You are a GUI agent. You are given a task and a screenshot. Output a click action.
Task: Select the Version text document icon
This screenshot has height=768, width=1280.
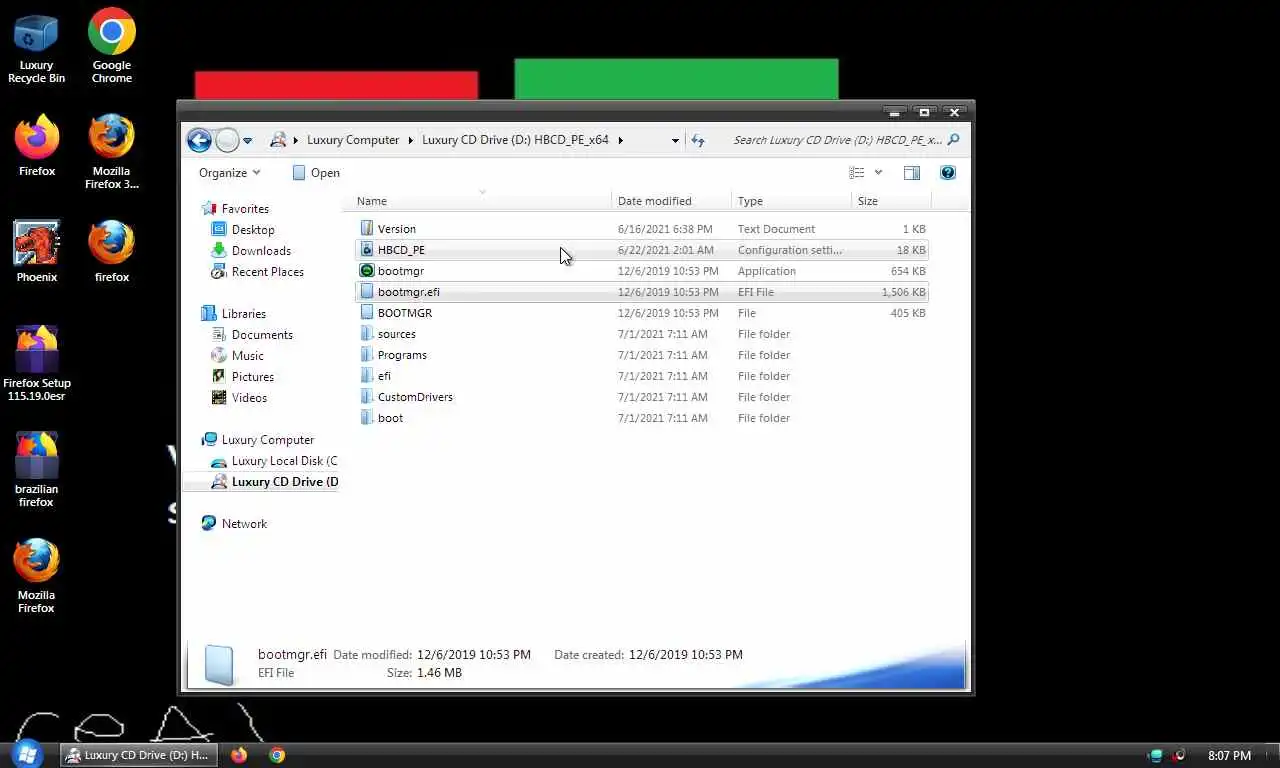tap(367, 229)
